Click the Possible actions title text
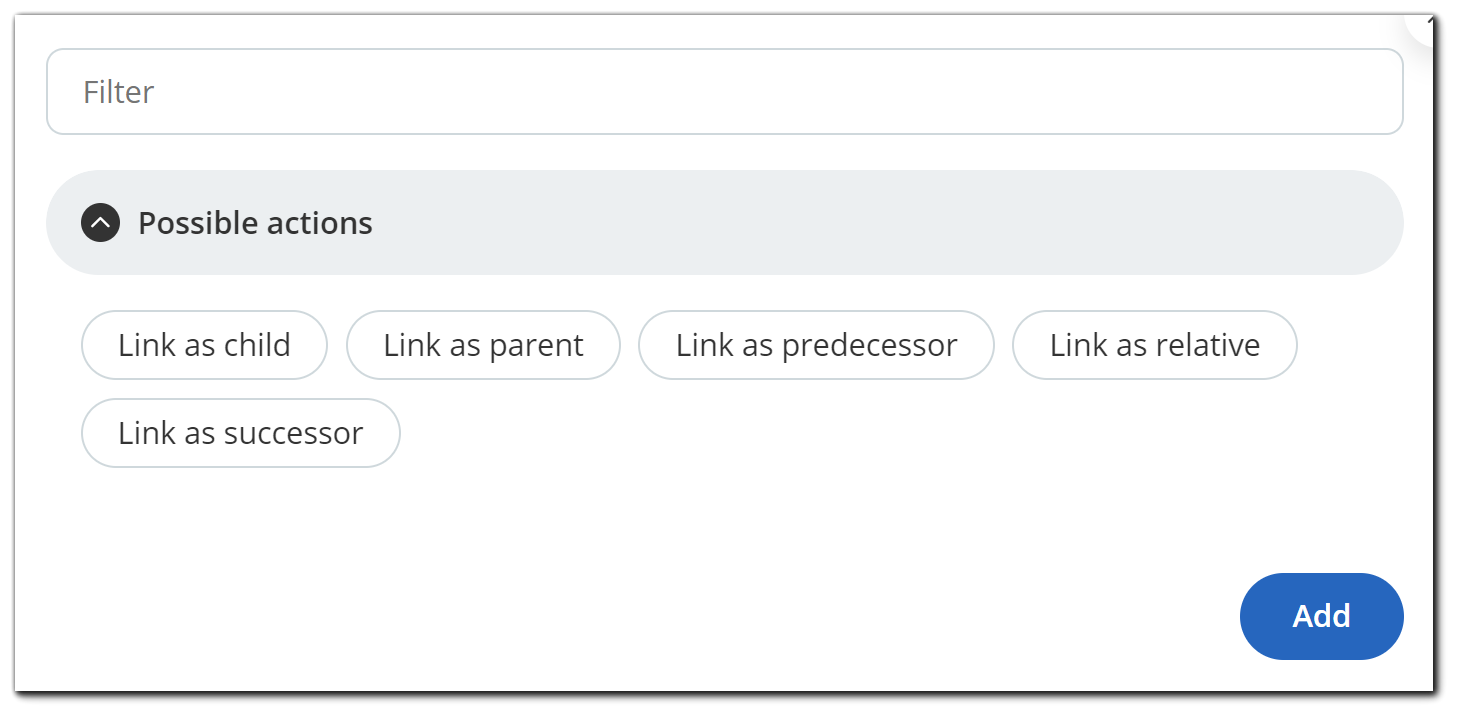Image resolution: width=1460 pixels, height=718 pixels. (255, 223)
